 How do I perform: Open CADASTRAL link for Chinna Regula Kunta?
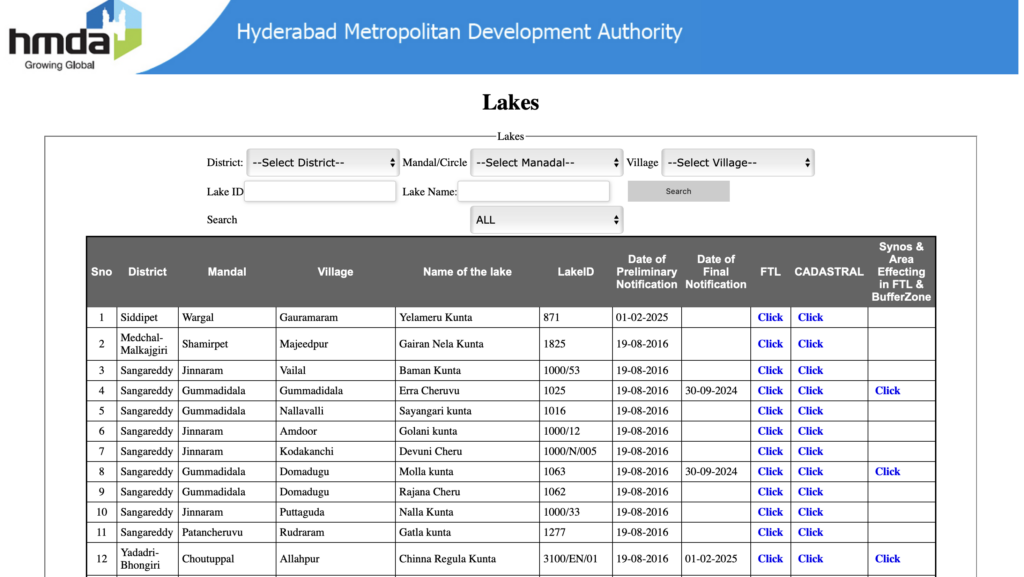(810, 559)
